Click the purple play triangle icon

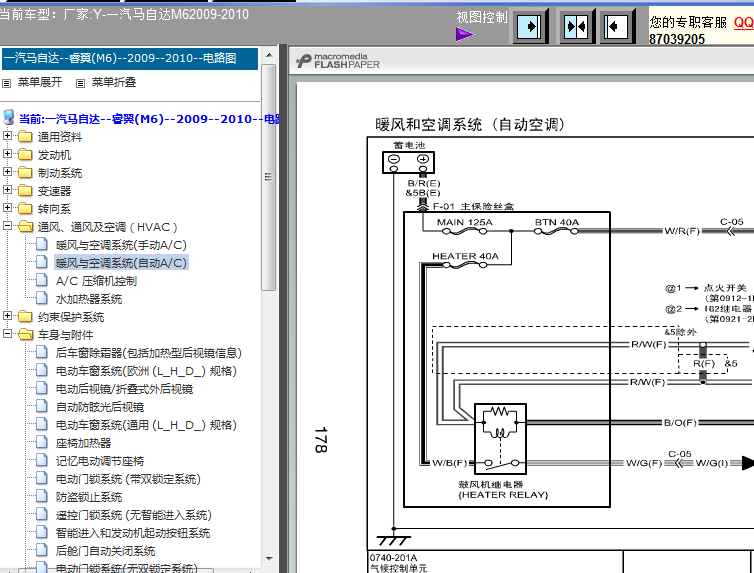point(465,34)
